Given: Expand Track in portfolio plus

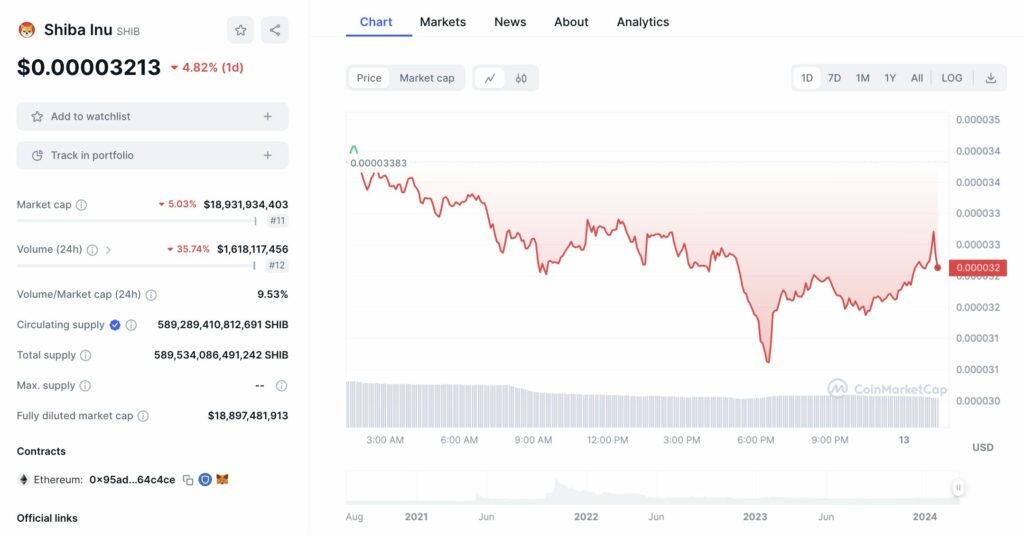Looking at the screenshot, I should tap(267, 156).
